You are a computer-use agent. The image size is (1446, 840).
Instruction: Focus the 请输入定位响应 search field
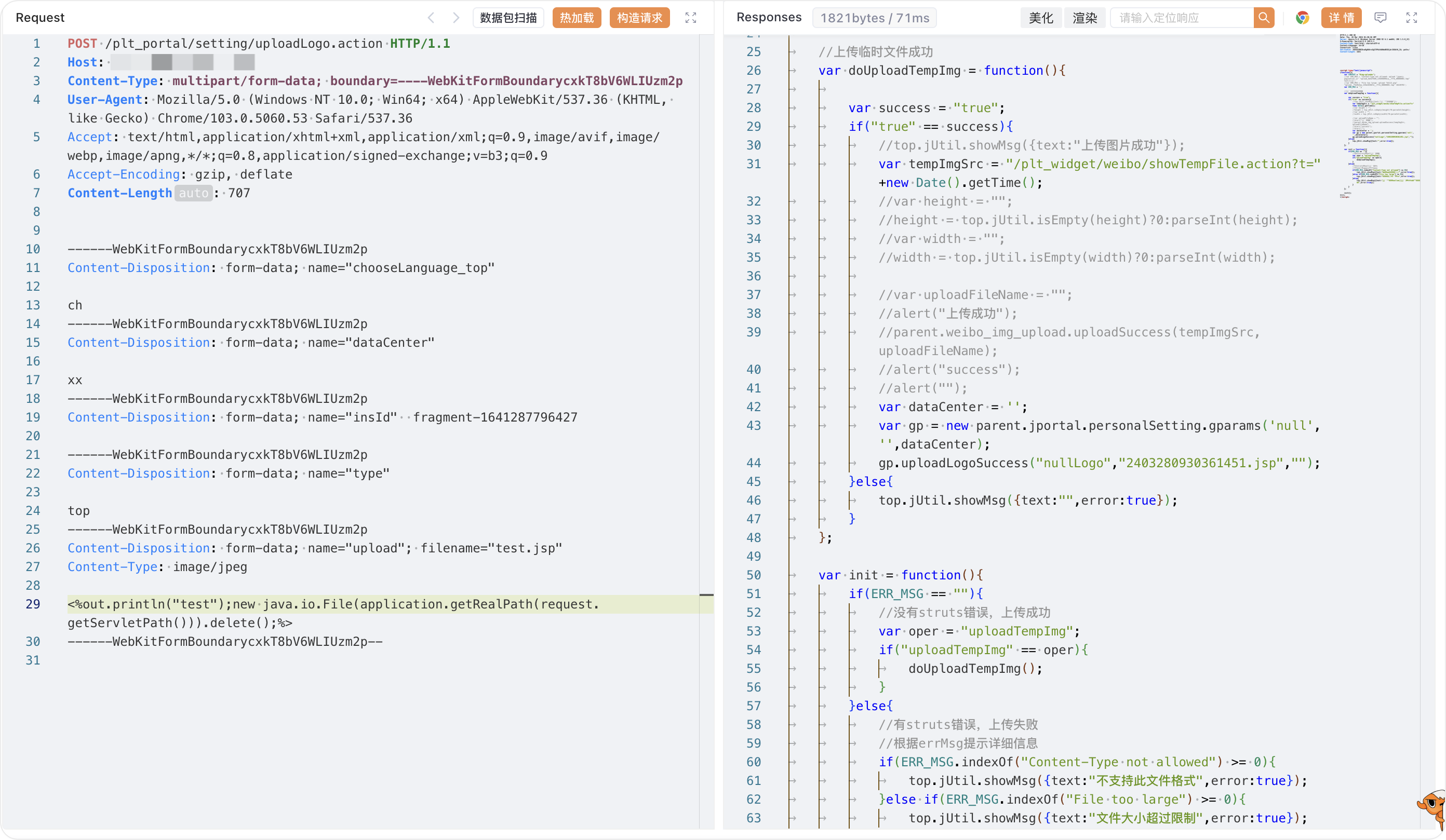1183,18
